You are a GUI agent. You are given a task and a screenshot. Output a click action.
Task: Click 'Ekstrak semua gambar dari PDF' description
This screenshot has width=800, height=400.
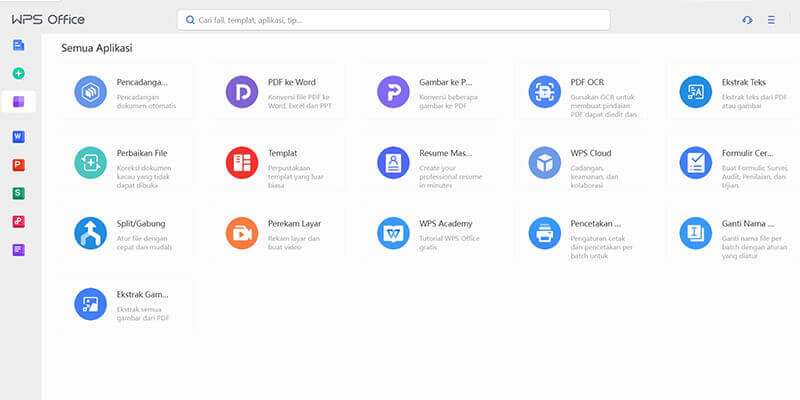(x=143, y=314)
